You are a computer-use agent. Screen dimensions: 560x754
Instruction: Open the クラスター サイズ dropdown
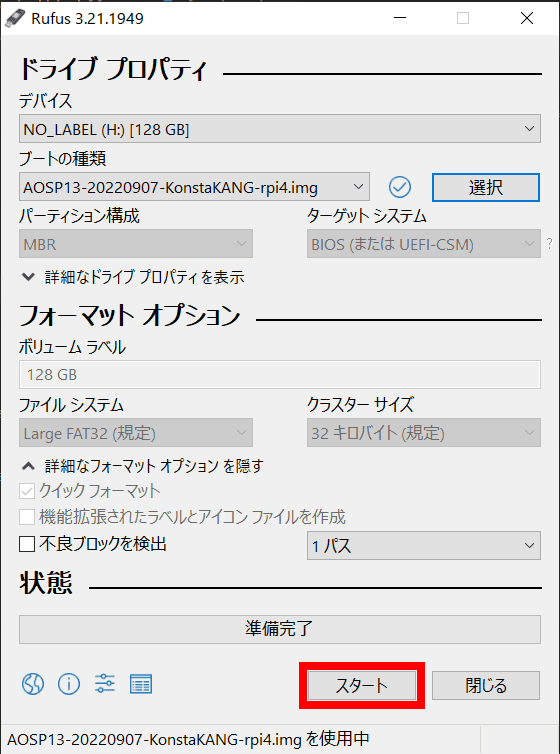424,433
